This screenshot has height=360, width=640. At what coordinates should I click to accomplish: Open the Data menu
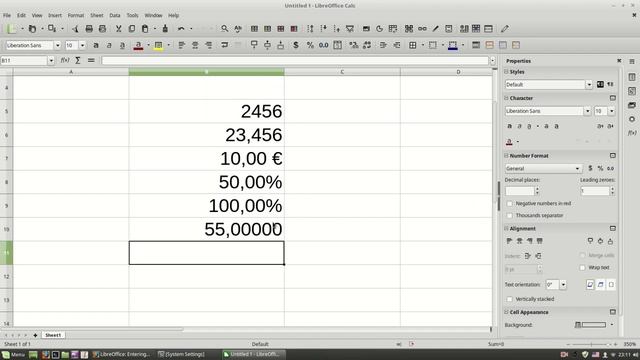point(115,16)
